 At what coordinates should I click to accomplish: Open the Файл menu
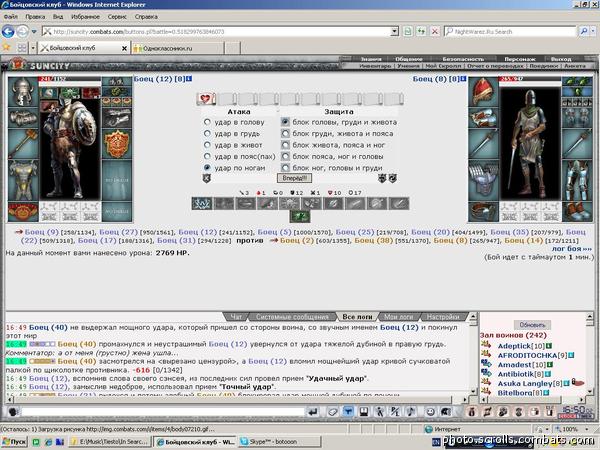click(x=11, y=16)
